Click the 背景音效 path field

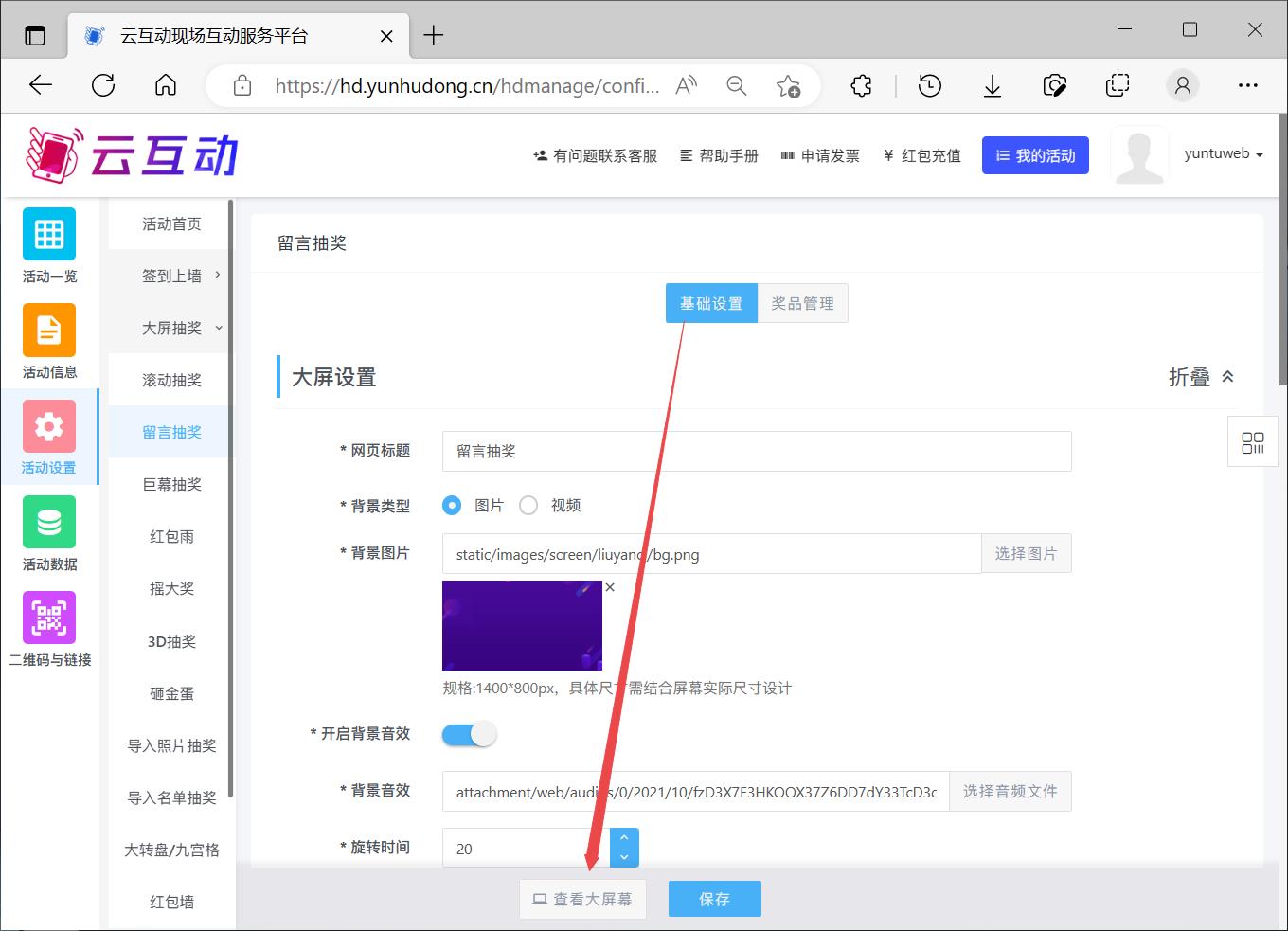click(695, 792)
